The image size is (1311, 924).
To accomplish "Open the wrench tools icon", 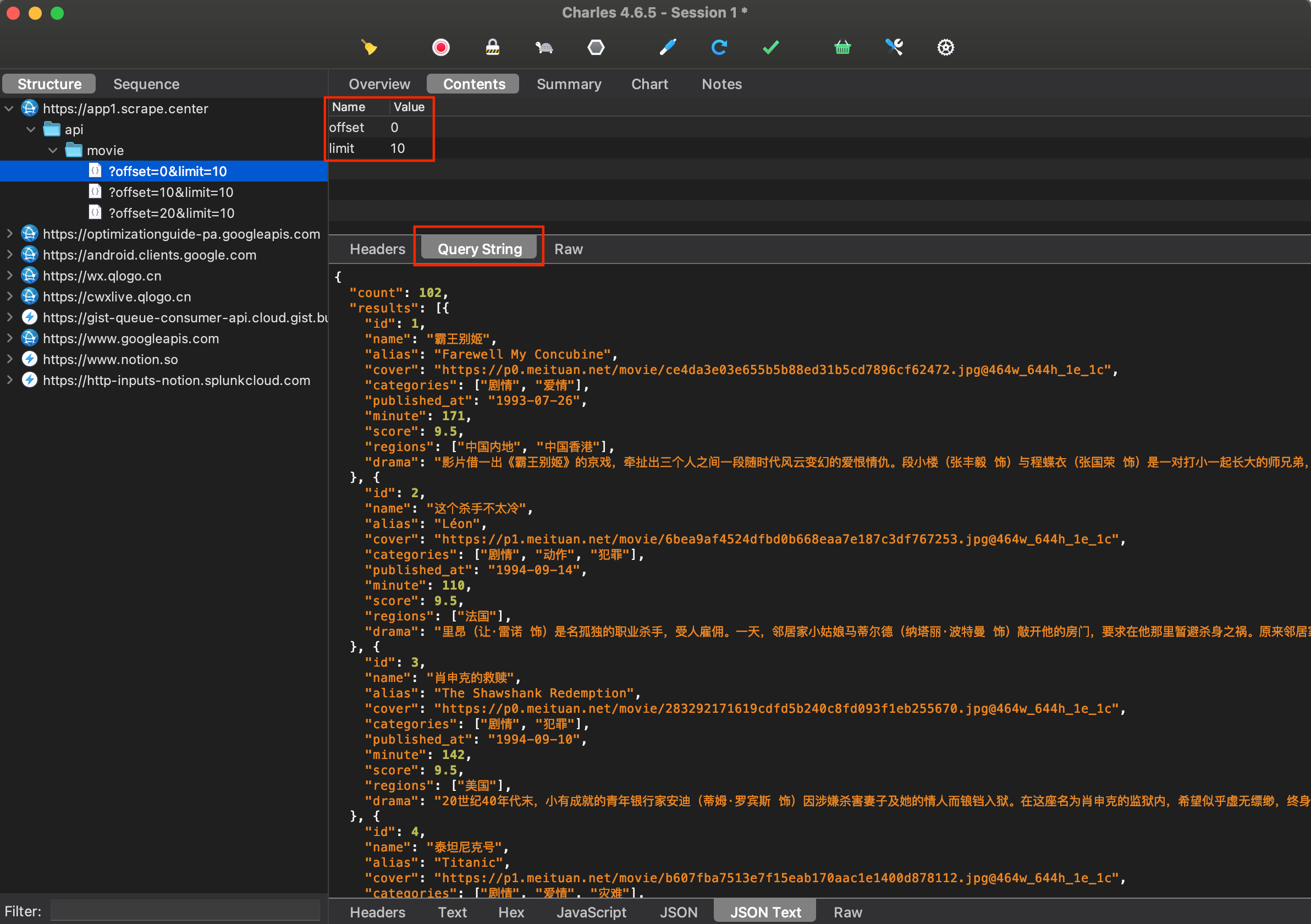I will (894, 47).
